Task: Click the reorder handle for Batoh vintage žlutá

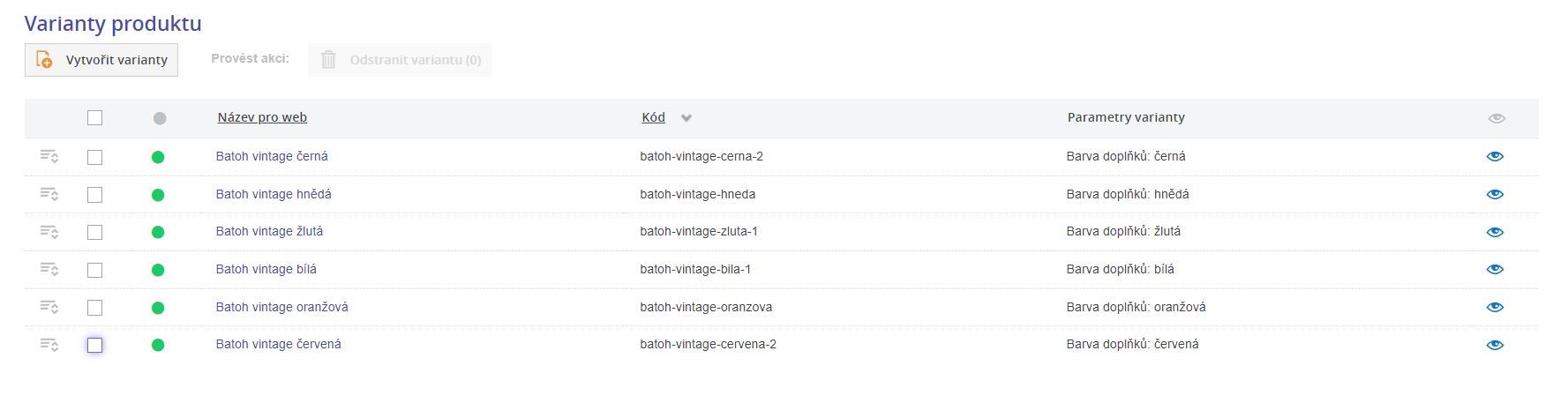Action: pos(49,232)
